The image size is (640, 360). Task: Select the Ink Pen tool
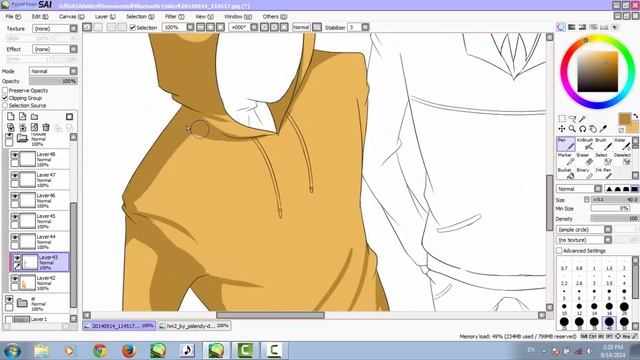[x=603, y=174]
